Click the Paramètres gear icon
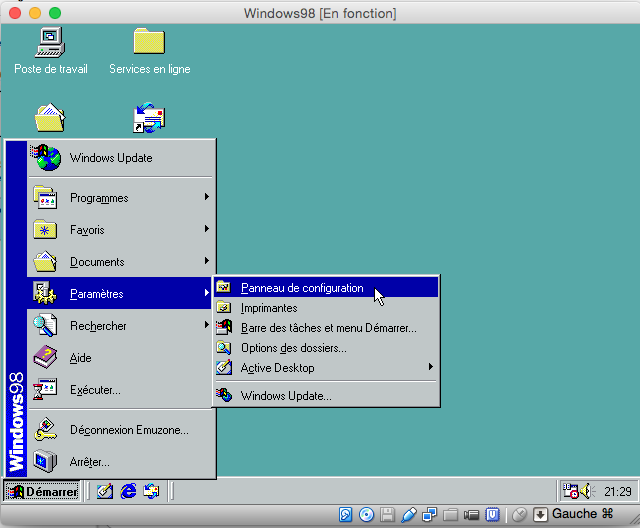The height and width of the screenshot is (528, 640). (x=45, y=293)
